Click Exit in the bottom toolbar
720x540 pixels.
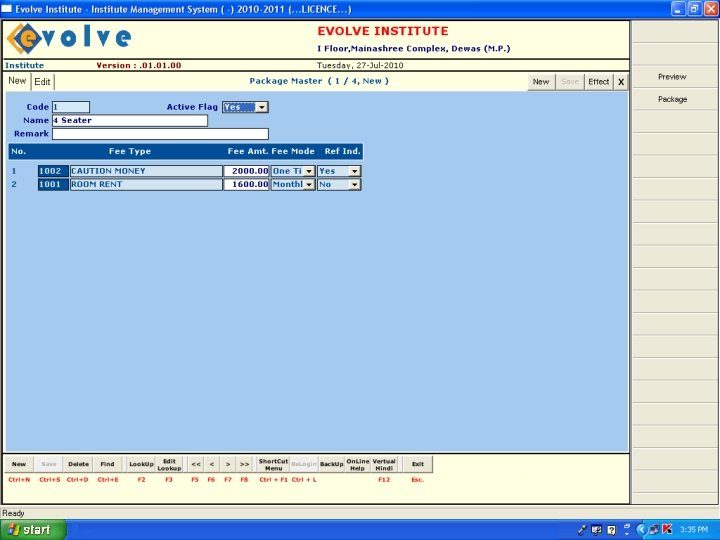pos(418,464)
